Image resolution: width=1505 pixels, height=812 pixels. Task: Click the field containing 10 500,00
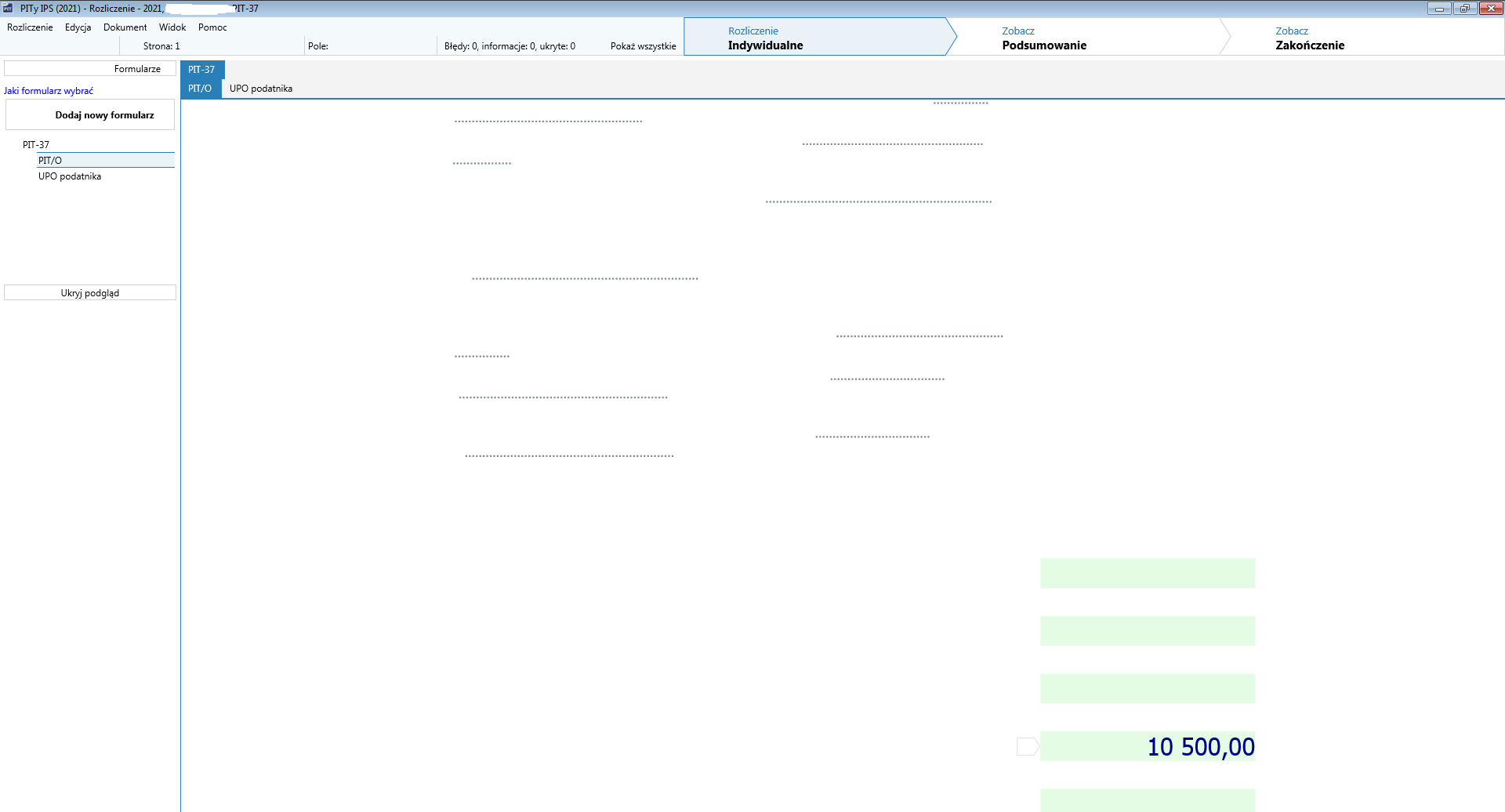tap(1147, 747)
